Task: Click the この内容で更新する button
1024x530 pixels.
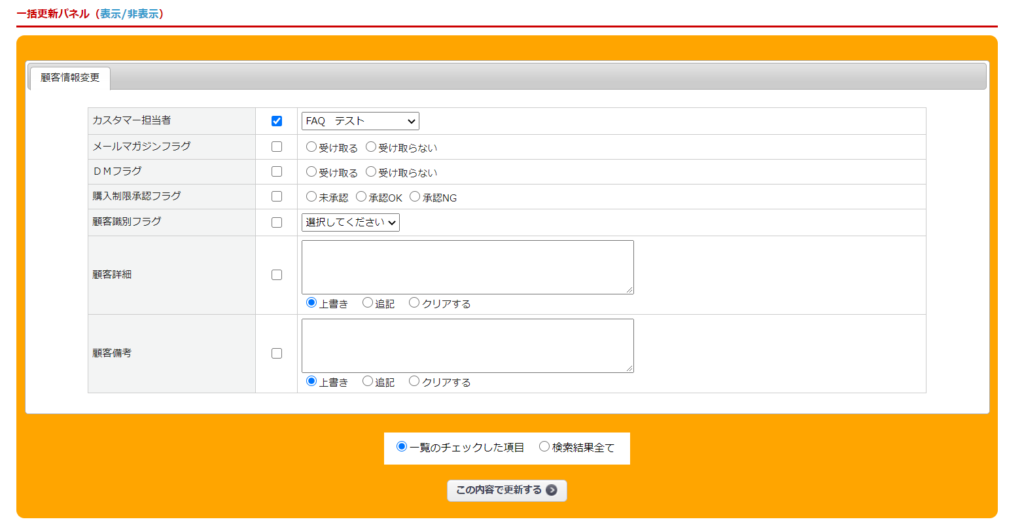Action: [506, 490]
